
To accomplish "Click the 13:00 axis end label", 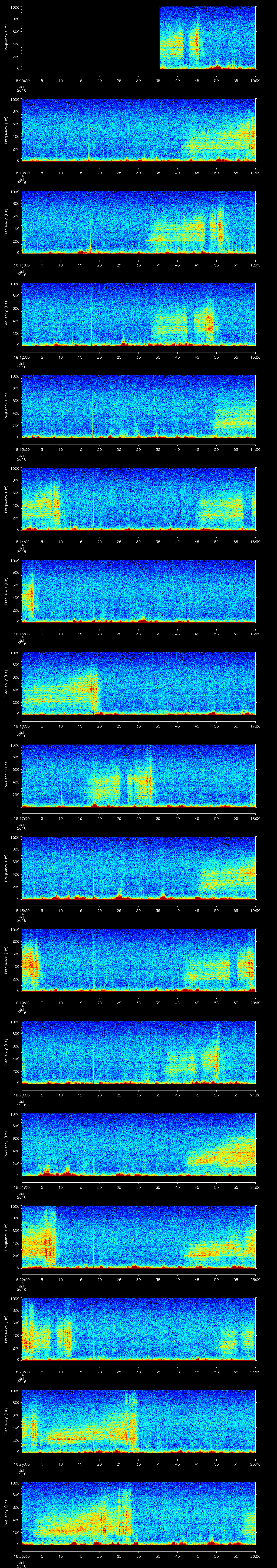I will [255, 357].
